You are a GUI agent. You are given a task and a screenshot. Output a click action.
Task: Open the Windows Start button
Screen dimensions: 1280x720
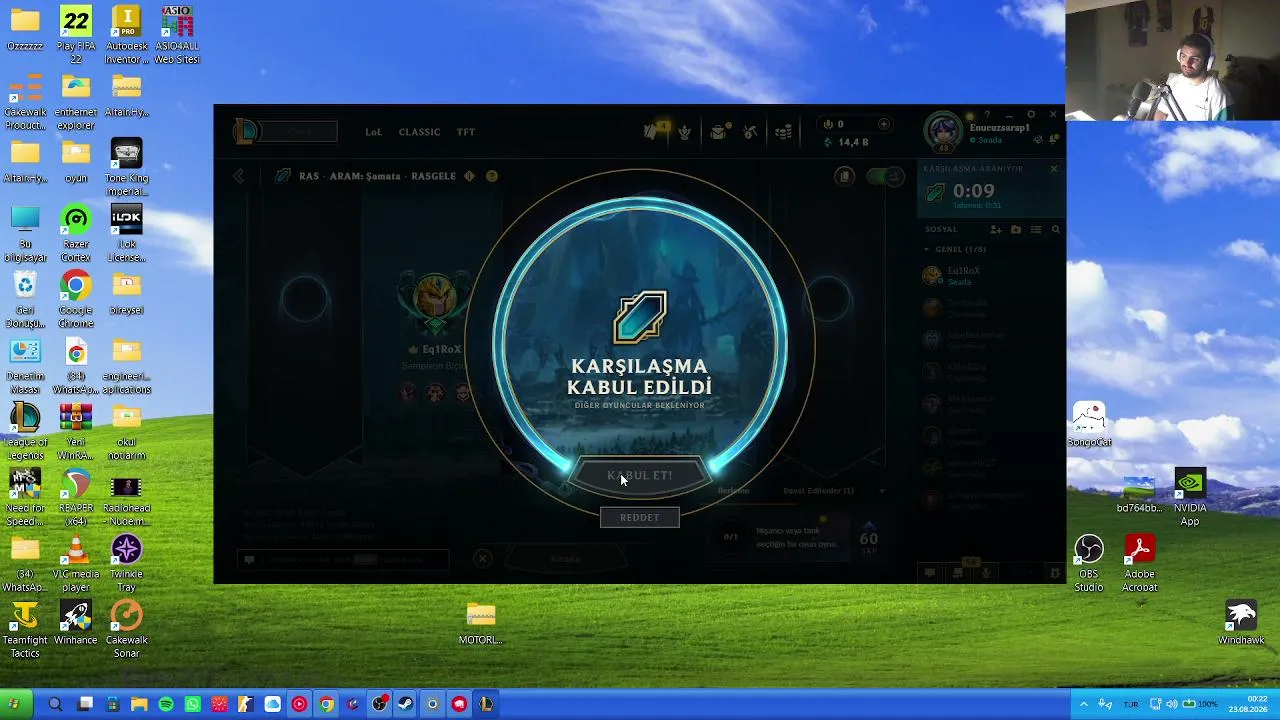click(14, 704)
